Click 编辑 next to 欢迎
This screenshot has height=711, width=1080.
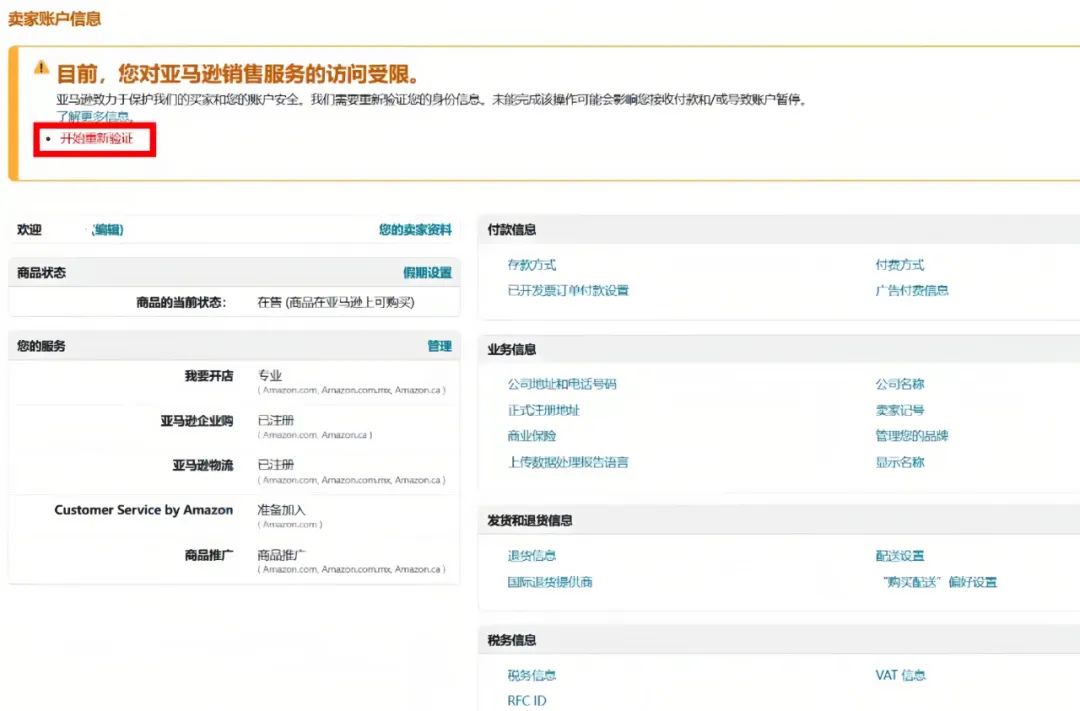click(108, 229)
